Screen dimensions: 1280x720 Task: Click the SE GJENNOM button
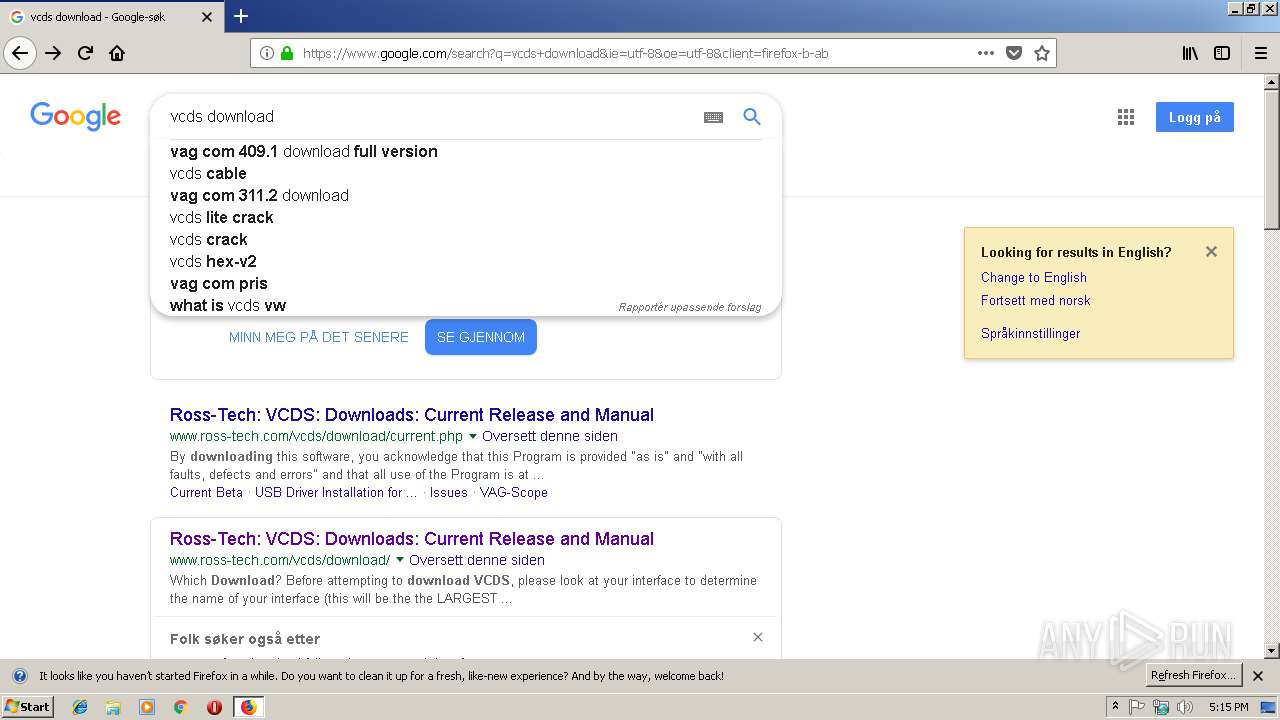(x=481, y=337)
